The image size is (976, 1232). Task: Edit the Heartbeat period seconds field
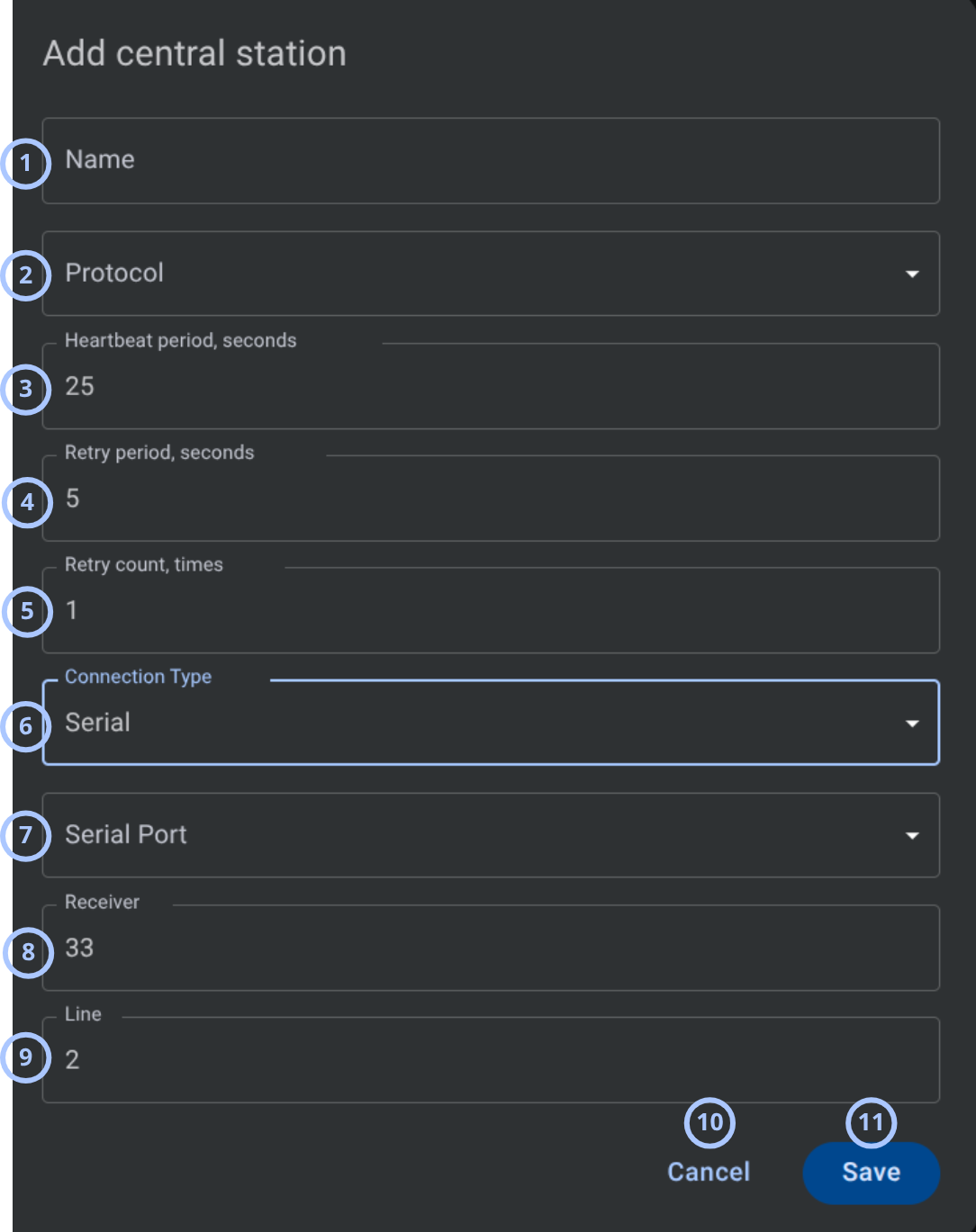click(491, 386)
